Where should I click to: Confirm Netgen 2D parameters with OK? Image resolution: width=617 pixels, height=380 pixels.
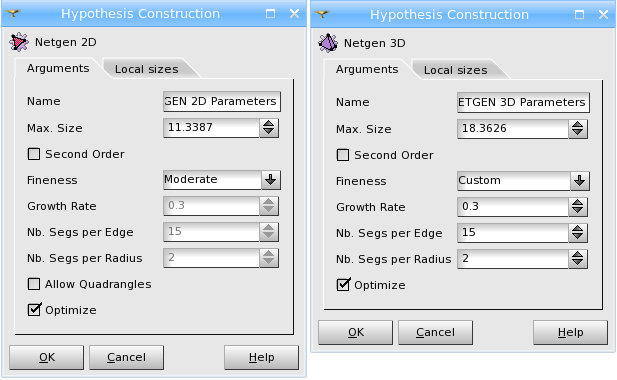(x=47, y=357)
